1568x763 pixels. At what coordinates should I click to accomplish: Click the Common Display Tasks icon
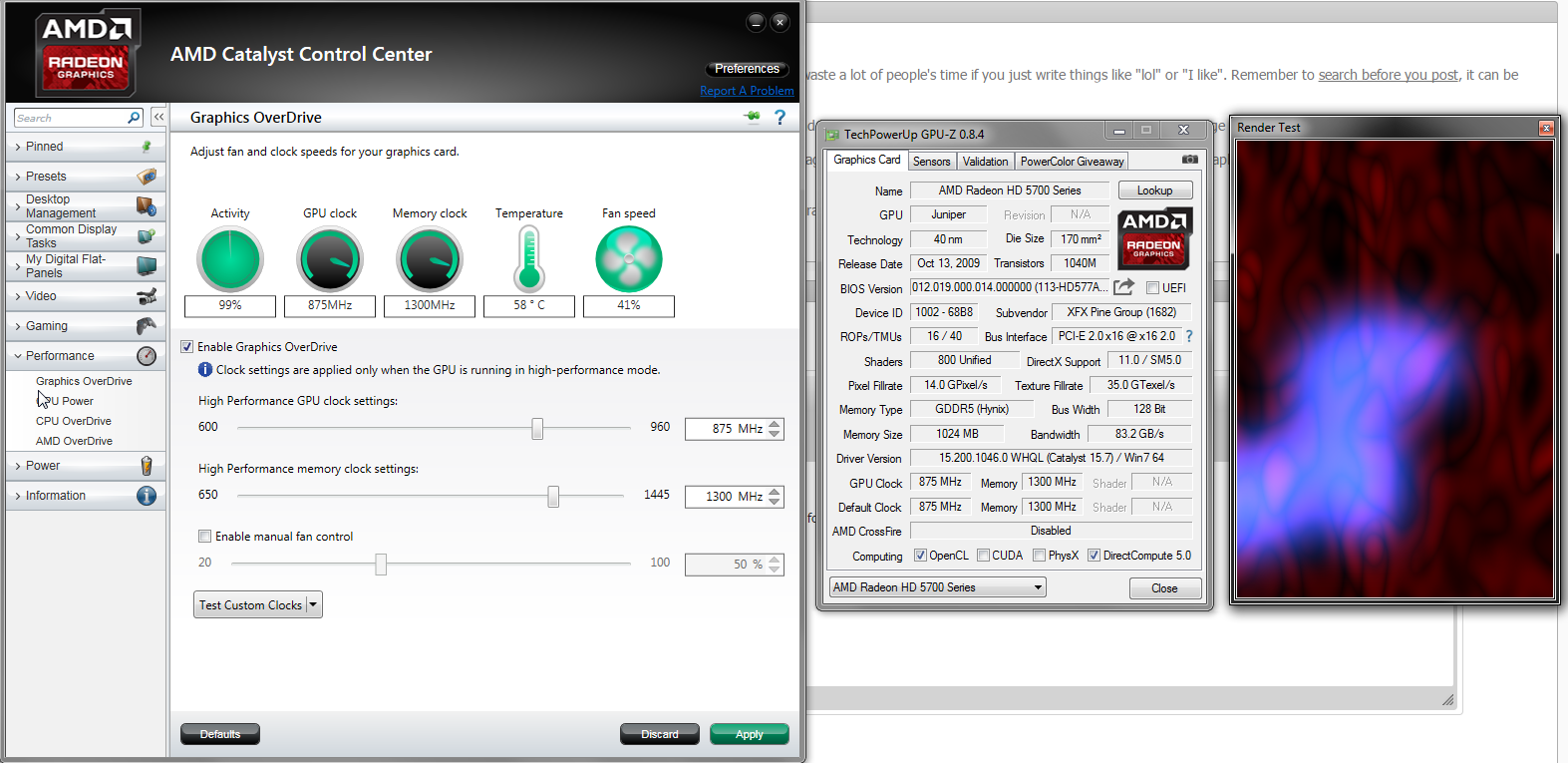147,236
